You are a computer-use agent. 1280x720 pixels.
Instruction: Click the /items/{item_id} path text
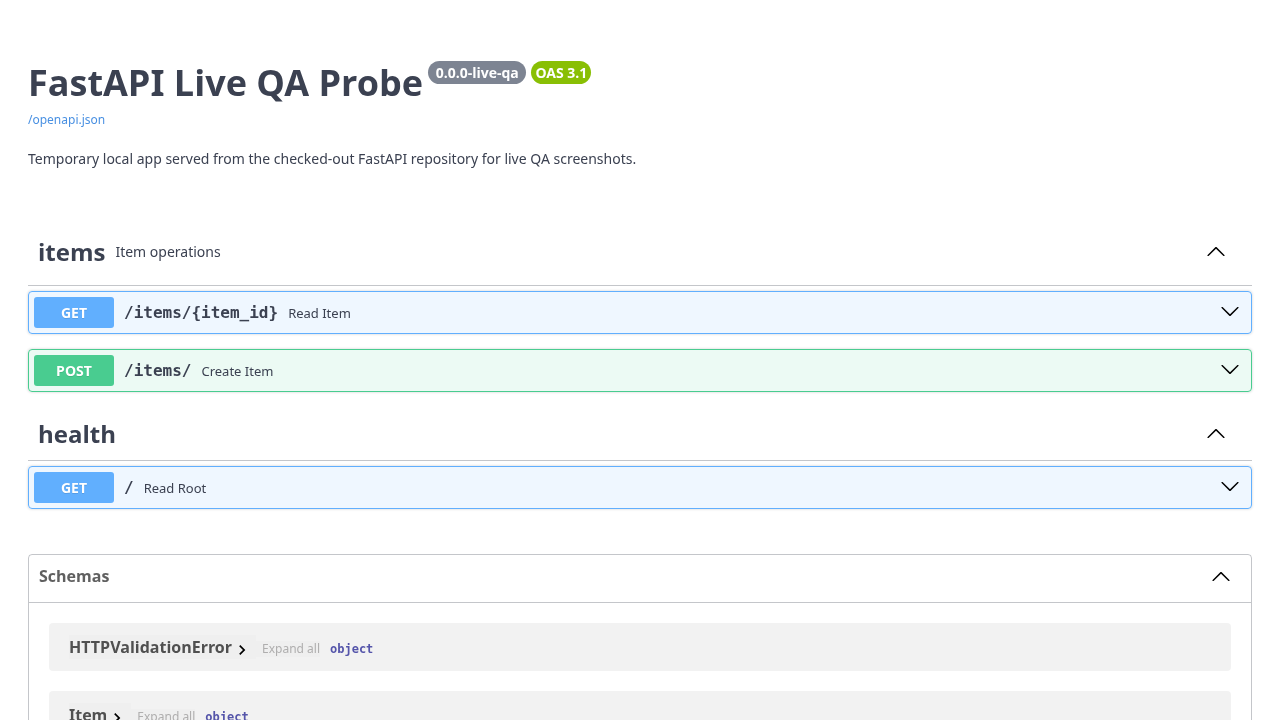click(201, 312)
